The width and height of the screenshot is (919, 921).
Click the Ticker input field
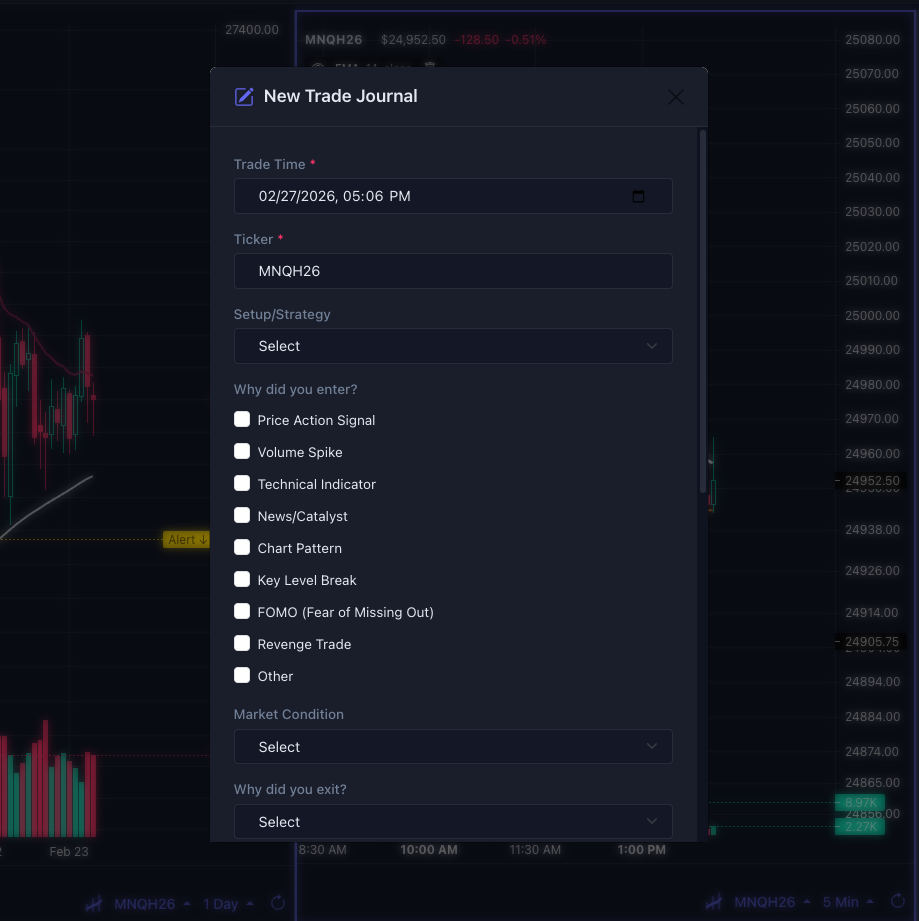click(453, 271)
